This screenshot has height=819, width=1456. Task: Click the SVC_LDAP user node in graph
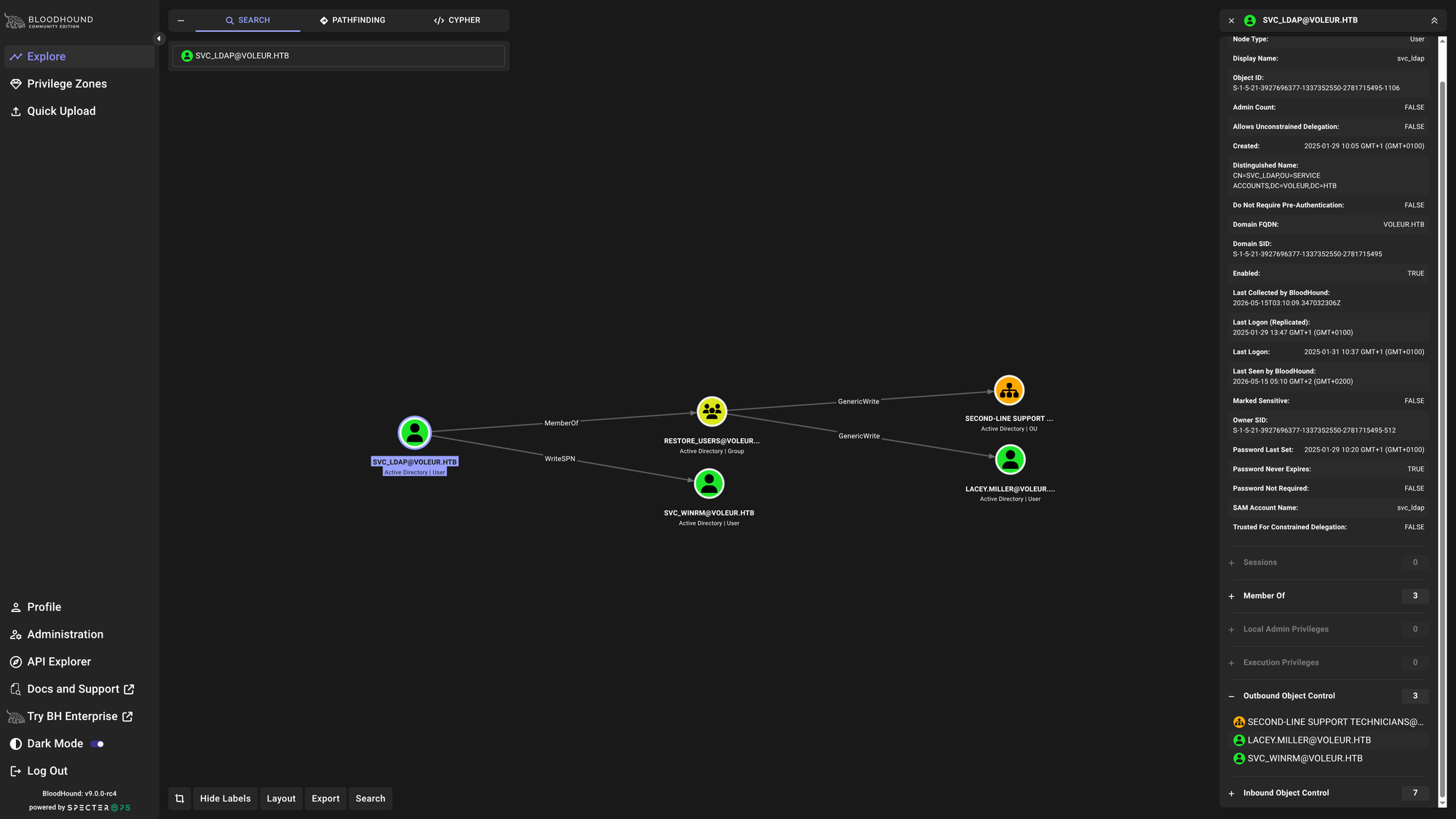coord(415,433)
